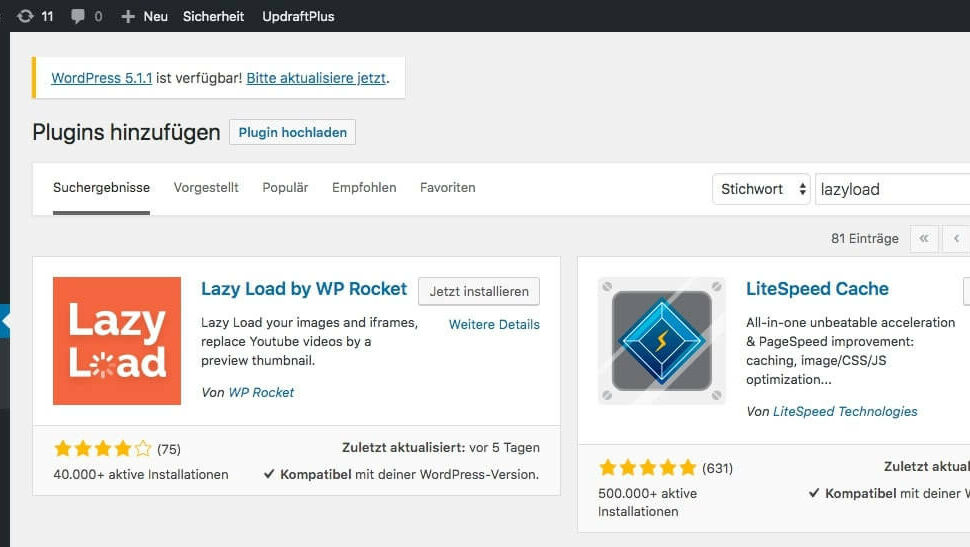This screenshot has width=970, height=547.
Task: Open the UpdraftPlus admin bar menu
Action: (298, 16)
